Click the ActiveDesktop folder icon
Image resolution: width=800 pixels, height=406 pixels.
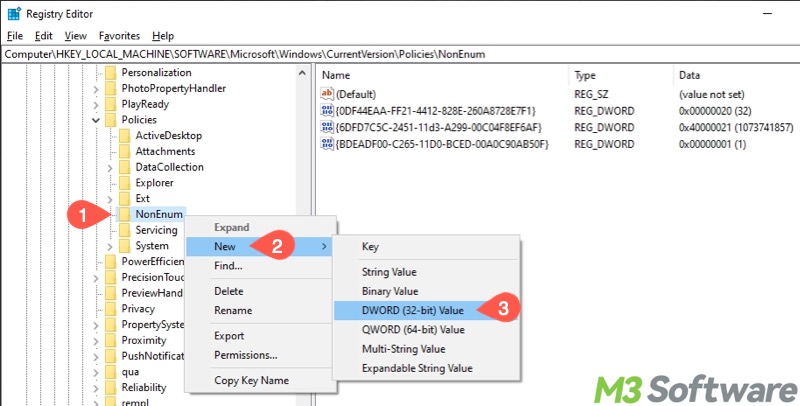click(124, 136)
